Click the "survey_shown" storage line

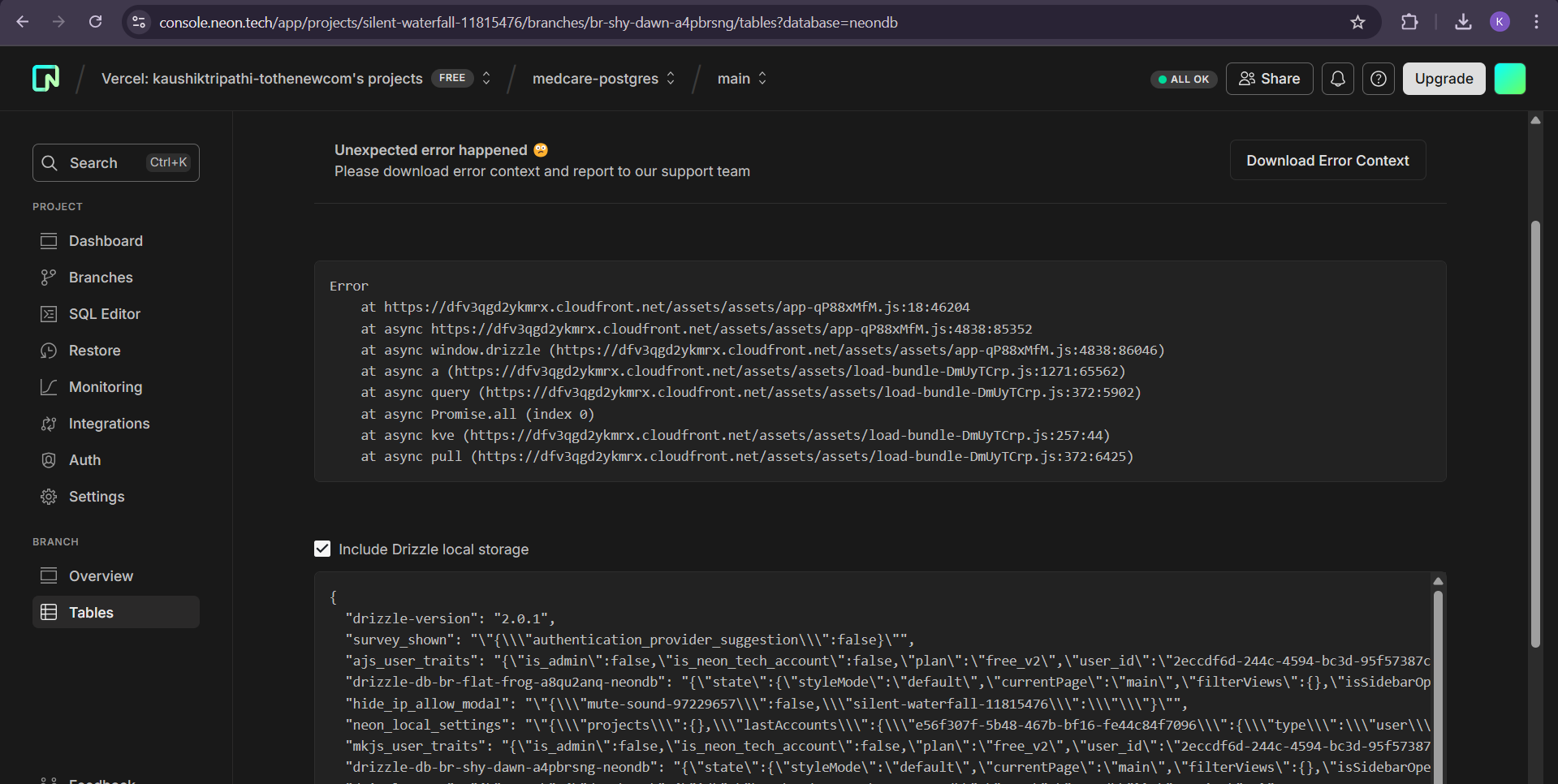point(630,640)
